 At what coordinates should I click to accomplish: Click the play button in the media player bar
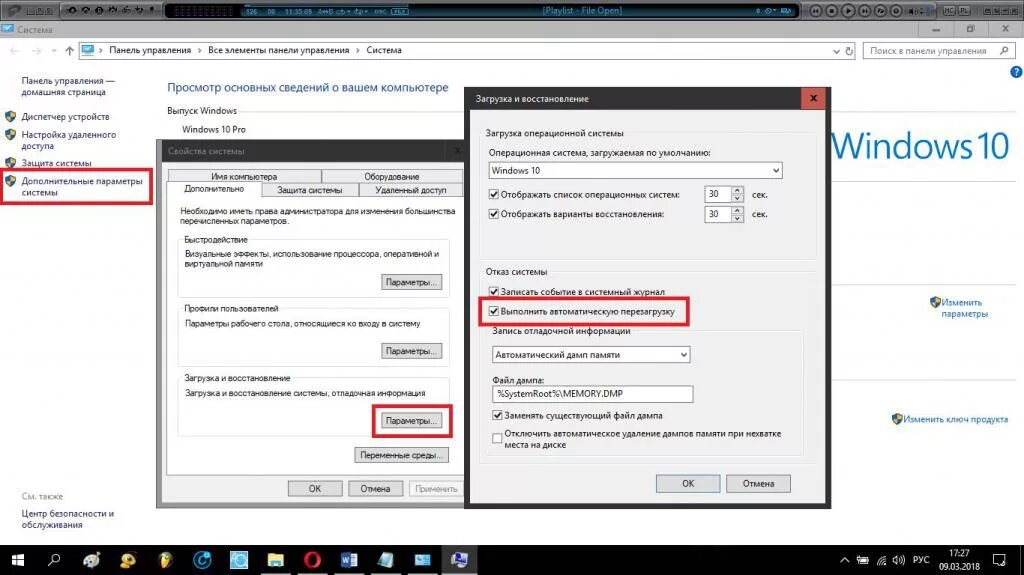coord(848,10)
